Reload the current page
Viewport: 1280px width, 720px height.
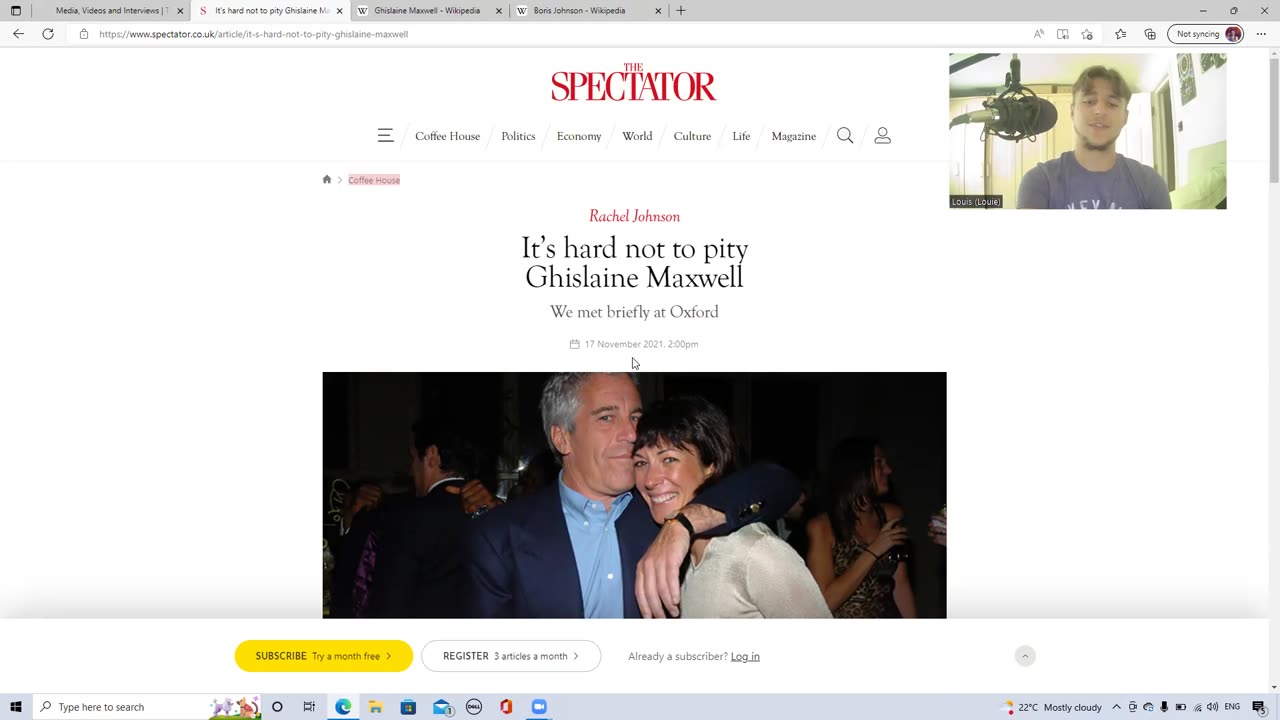click(47, 34)
